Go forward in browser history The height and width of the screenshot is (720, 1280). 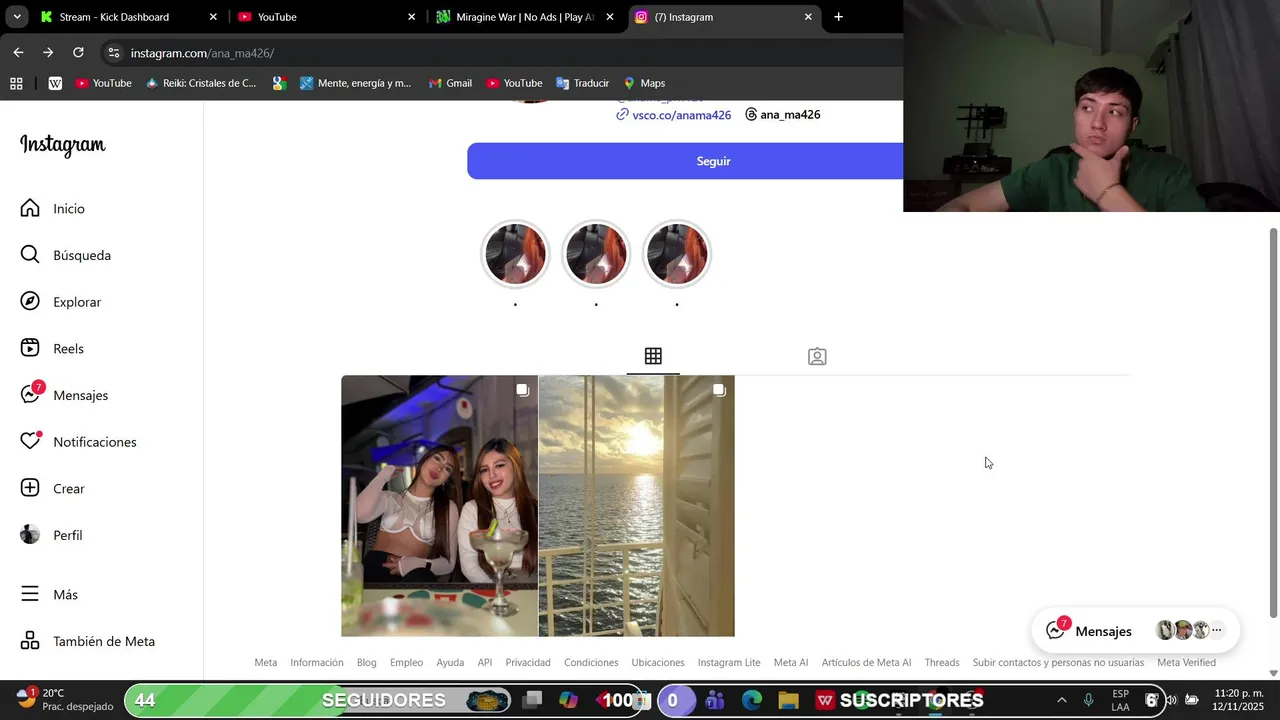click(x=48, y=53)
